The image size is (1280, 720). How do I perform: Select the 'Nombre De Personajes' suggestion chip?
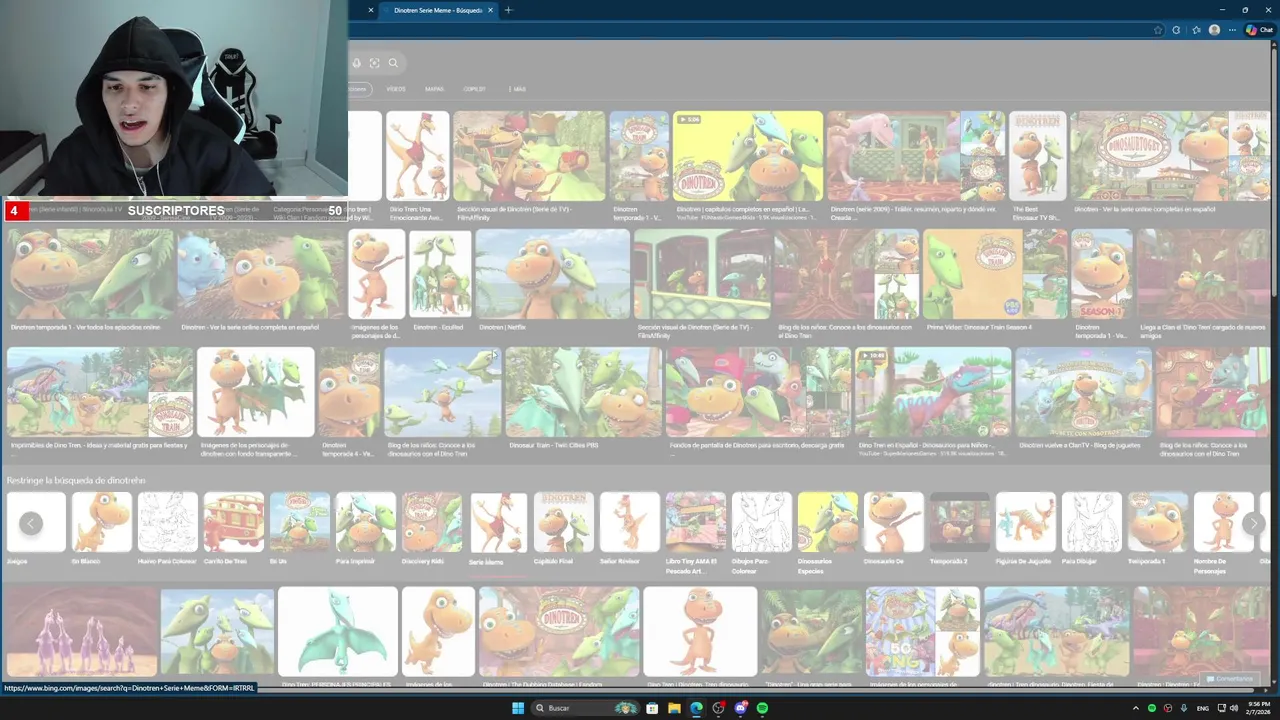point(1224,532)
